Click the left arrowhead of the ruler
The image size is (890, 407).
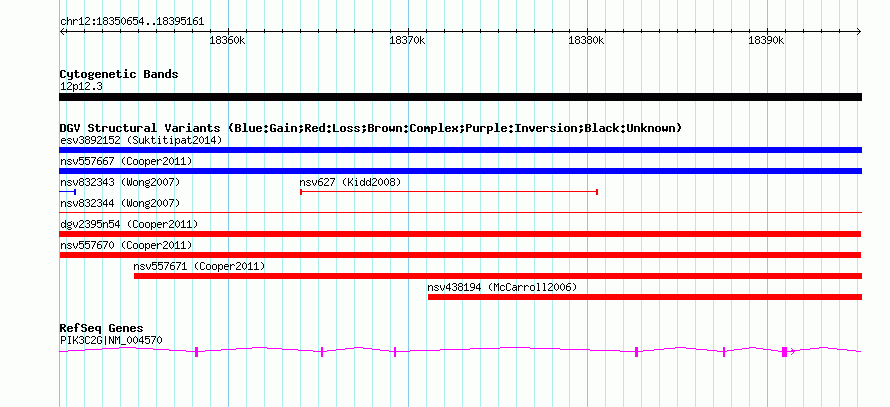click(62, 32)
